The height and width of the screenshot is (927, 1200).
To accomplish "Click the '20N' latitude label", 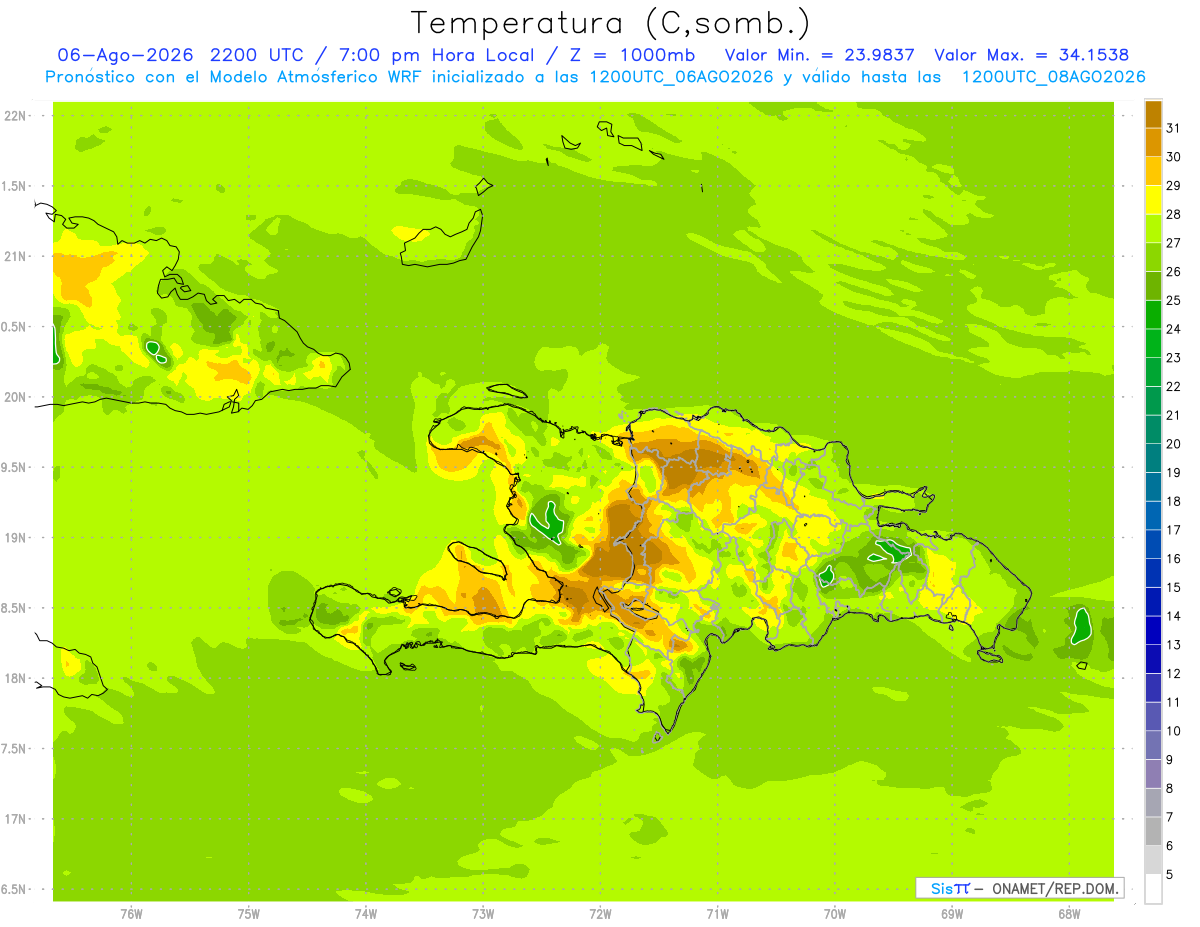I will coord(15,397).
